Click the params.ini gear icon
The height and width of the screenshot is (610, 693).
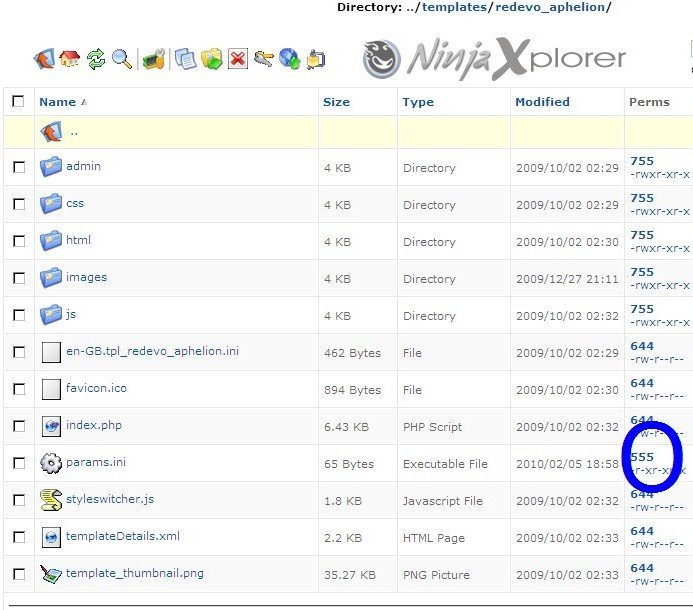[x=51, y=463]
